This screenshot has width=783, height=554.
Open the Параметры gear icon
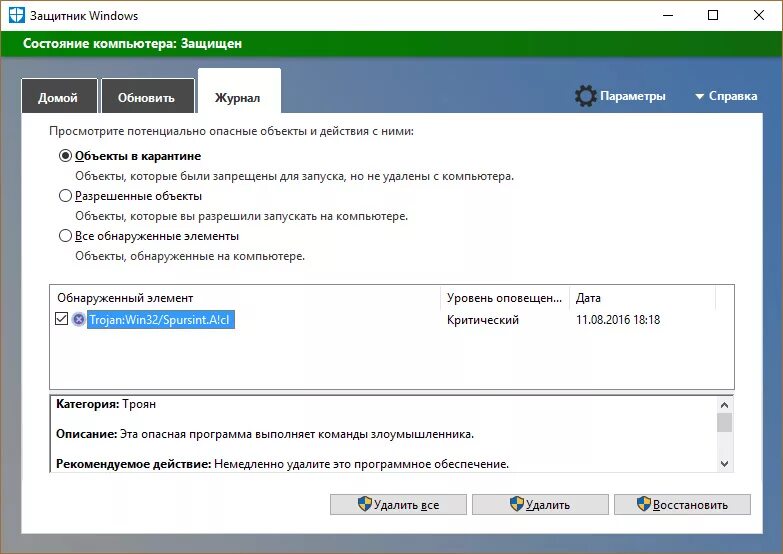(x=585, y=96)
